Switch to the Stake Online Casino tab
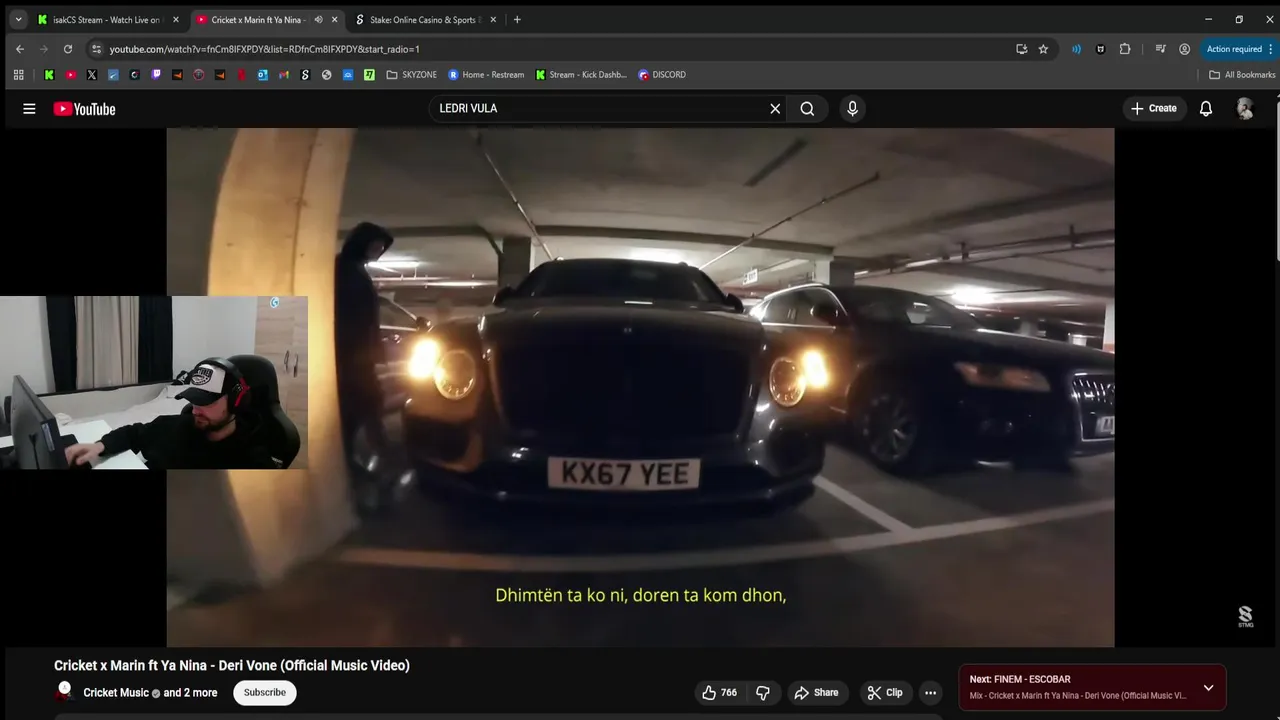 pos(425,20)
